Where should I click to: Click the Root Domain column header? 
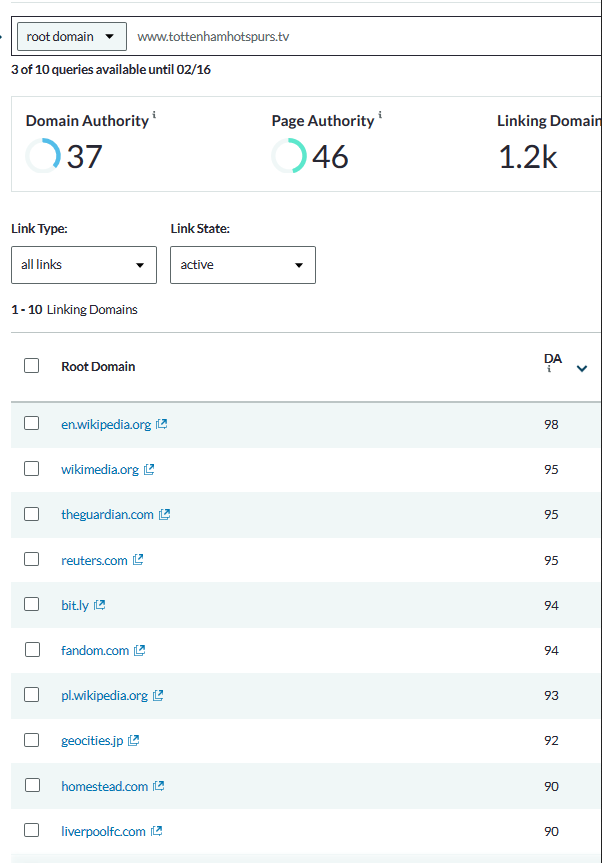[x=98, y=367]
